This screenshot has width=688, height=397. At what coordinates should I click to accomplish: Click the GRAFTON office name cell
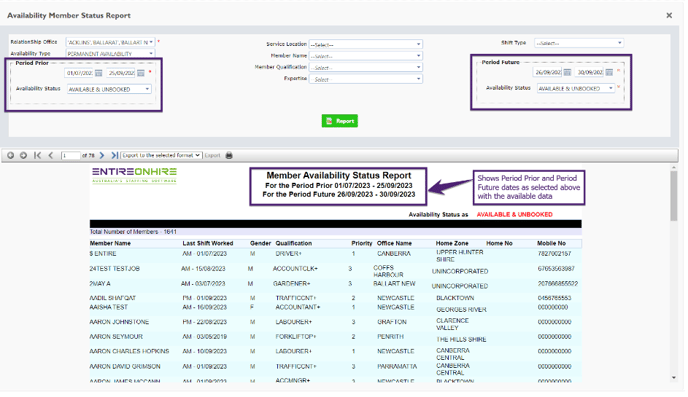(392, 322)
